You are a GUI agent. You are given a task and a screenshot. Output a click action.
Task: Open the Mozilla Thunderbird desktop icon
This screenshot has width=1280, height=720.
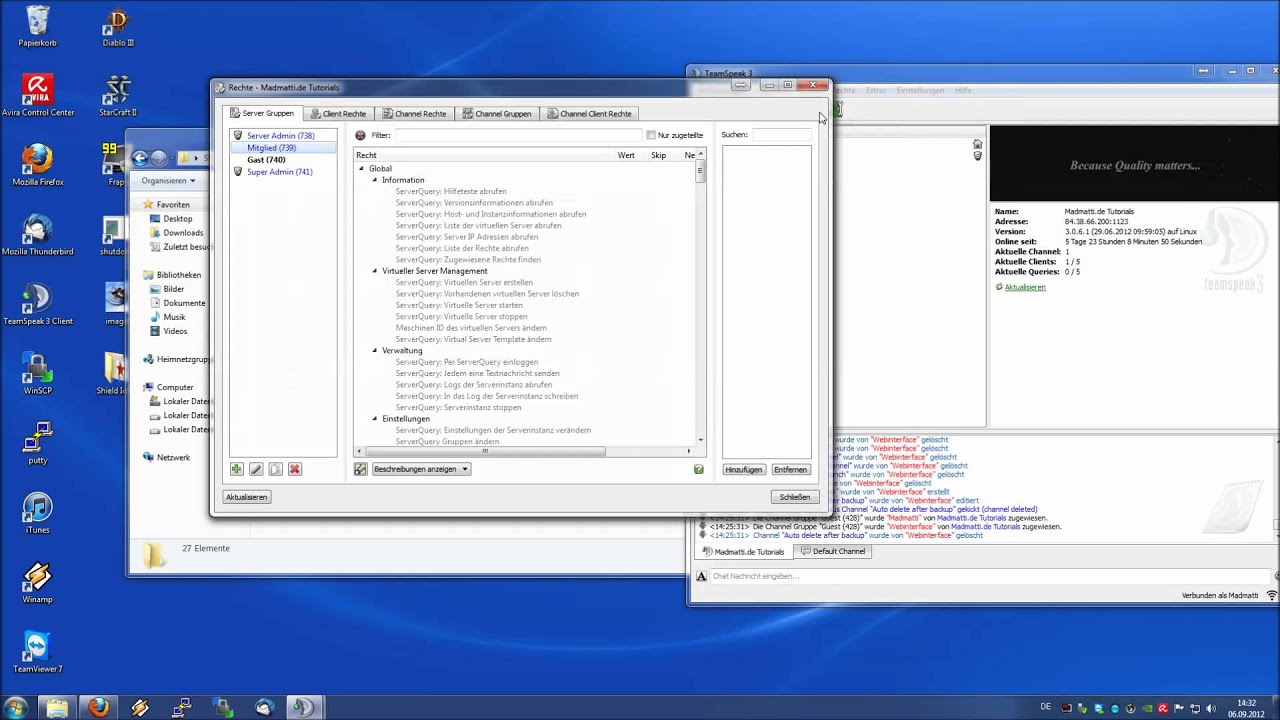pos(38,234)
